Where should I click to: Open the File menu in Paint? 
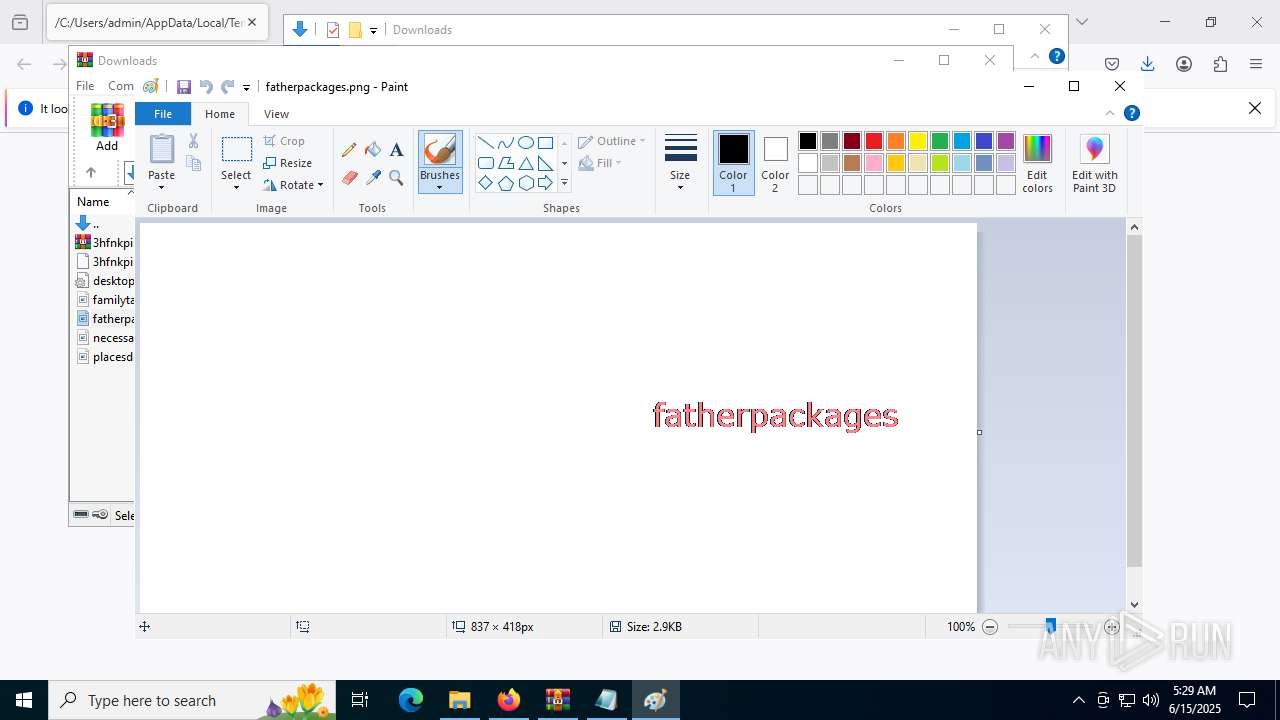[x=162, y=114]
